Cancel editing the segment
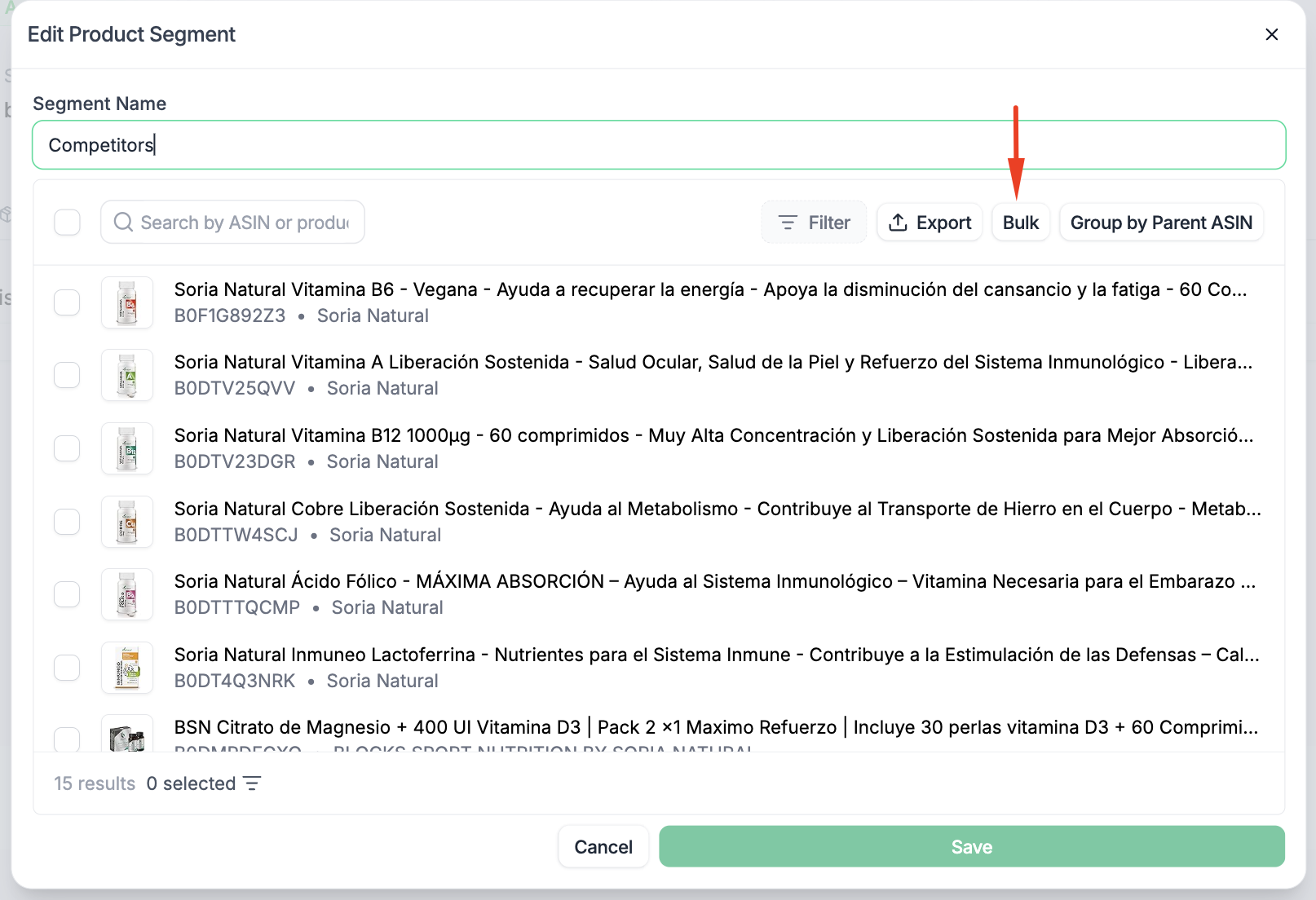The image size is (1316, 900). 603,847
